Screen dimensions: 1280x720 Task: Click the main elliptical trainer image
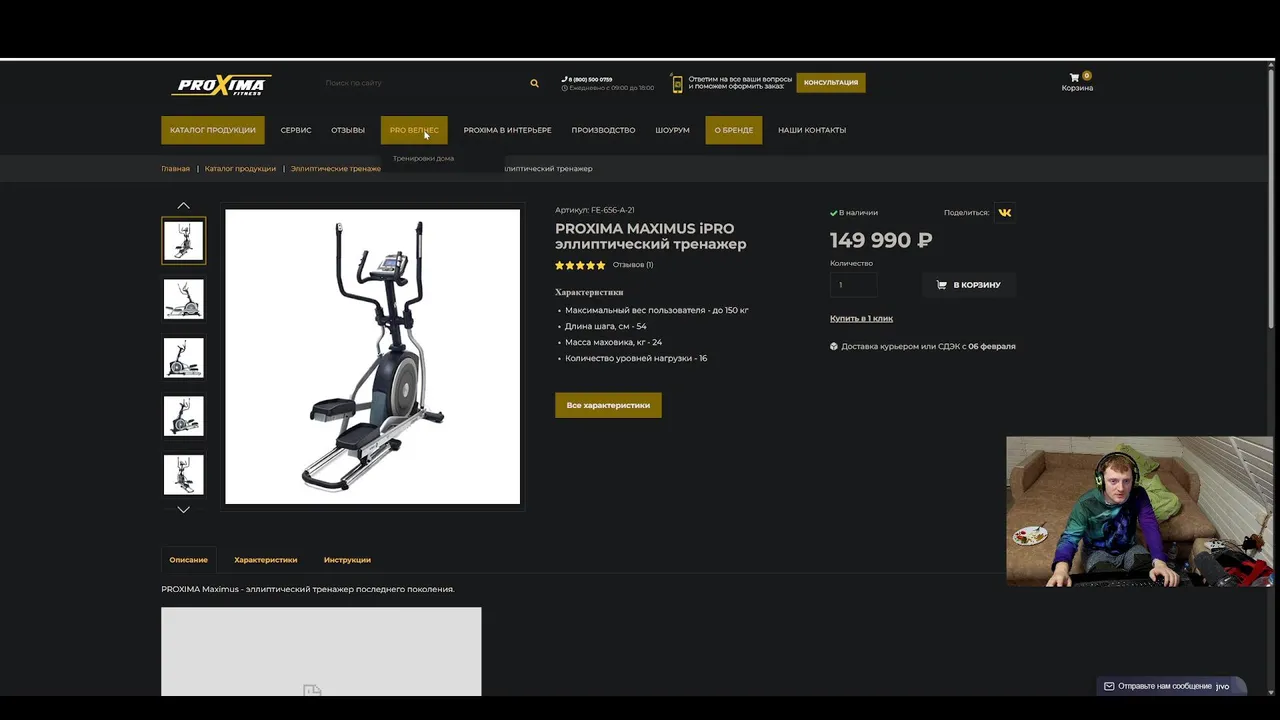click(x=372, y=356)
